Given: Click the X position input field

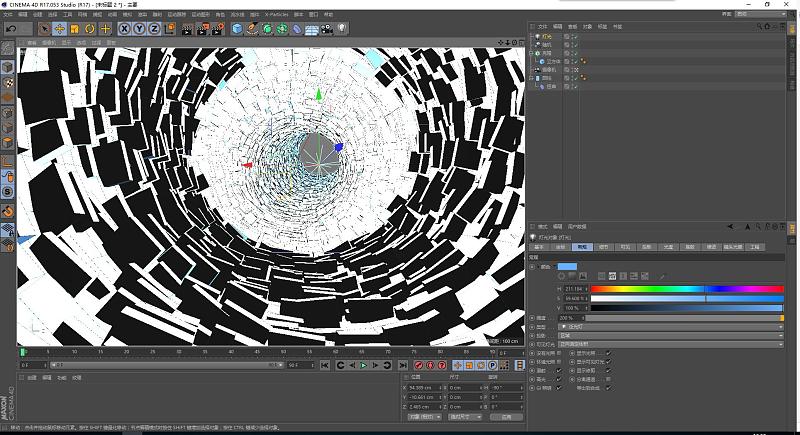Looking at the screenshot, I should click(x=422, y=386).
